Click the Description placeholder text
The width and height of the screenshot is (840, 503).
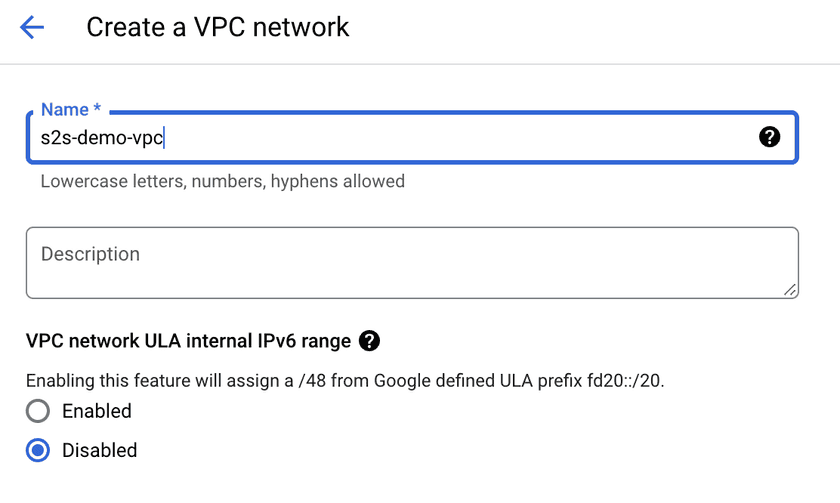pos(90,254)
